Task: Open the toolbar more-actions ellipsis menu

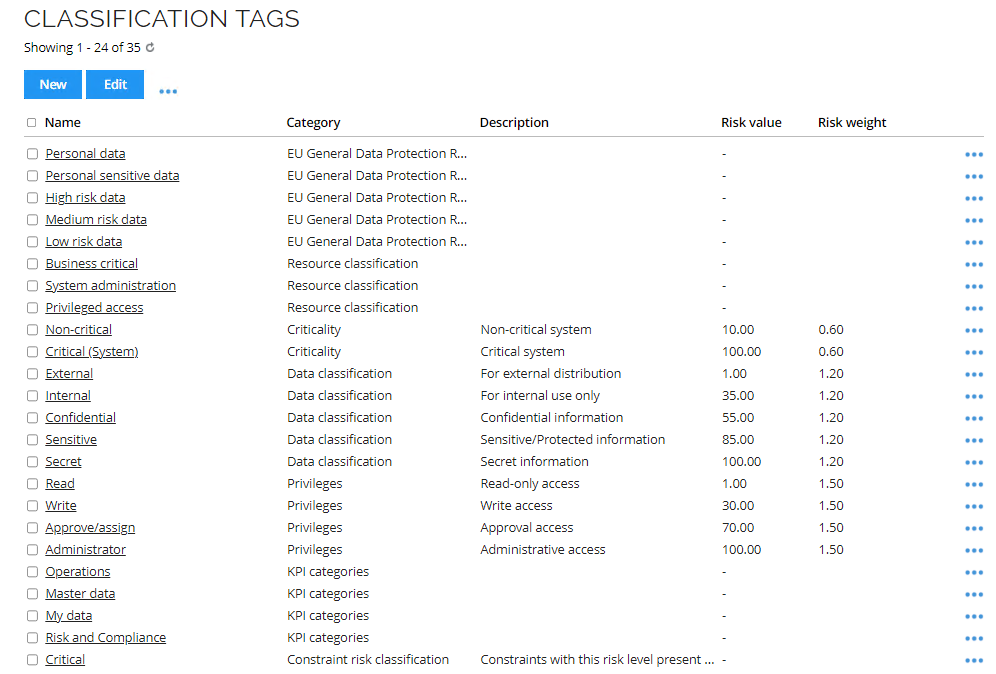Action: (168, 91)
